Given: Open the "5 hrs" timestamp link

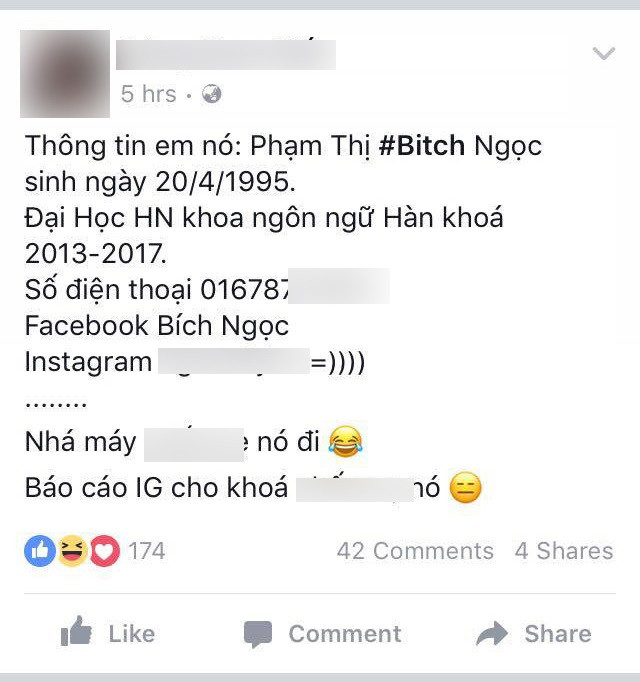Looking at the screenshot, I should click(148, 94).
